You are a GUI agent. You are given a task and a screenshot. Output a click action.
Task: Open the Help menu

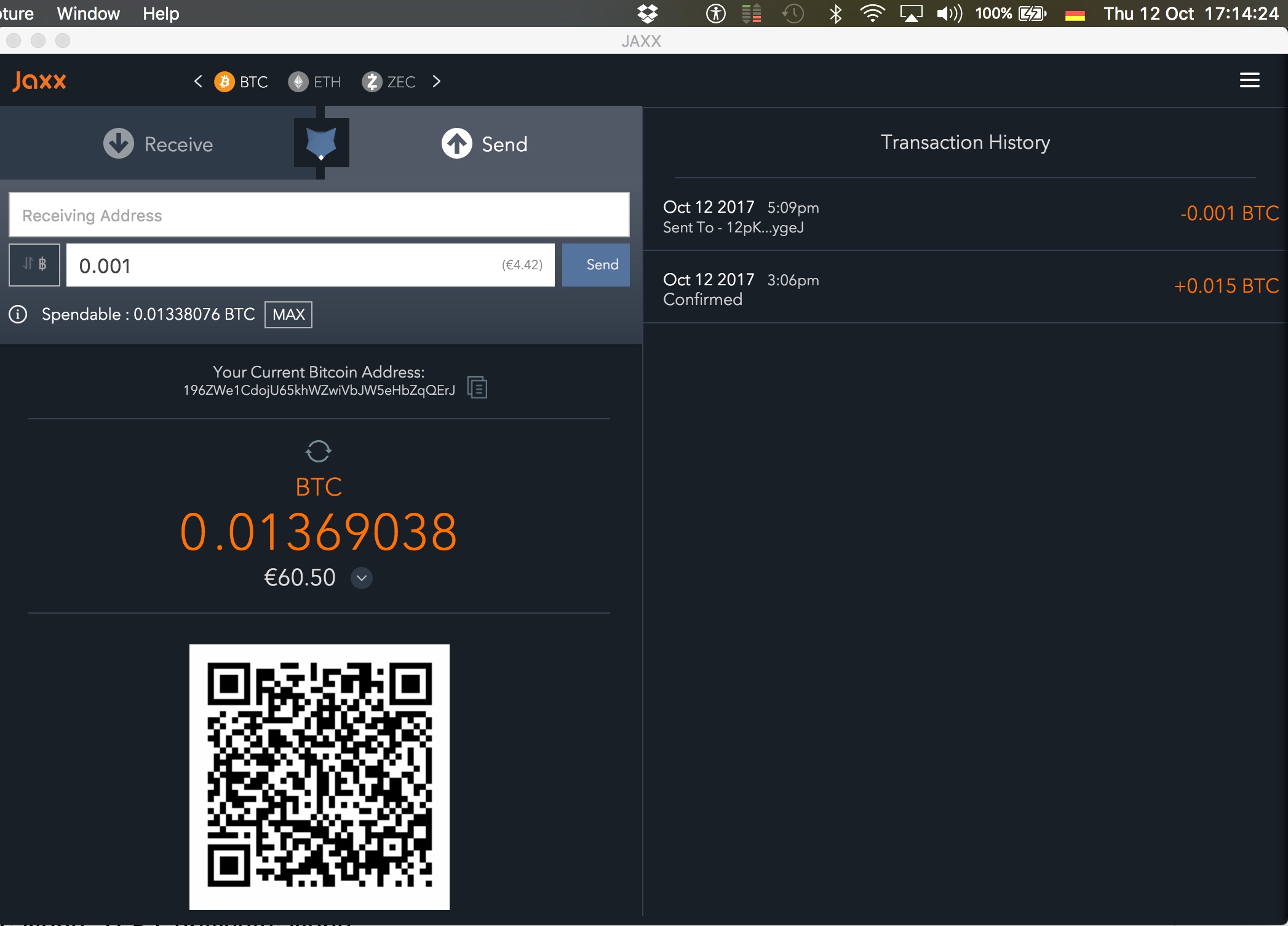161,14
